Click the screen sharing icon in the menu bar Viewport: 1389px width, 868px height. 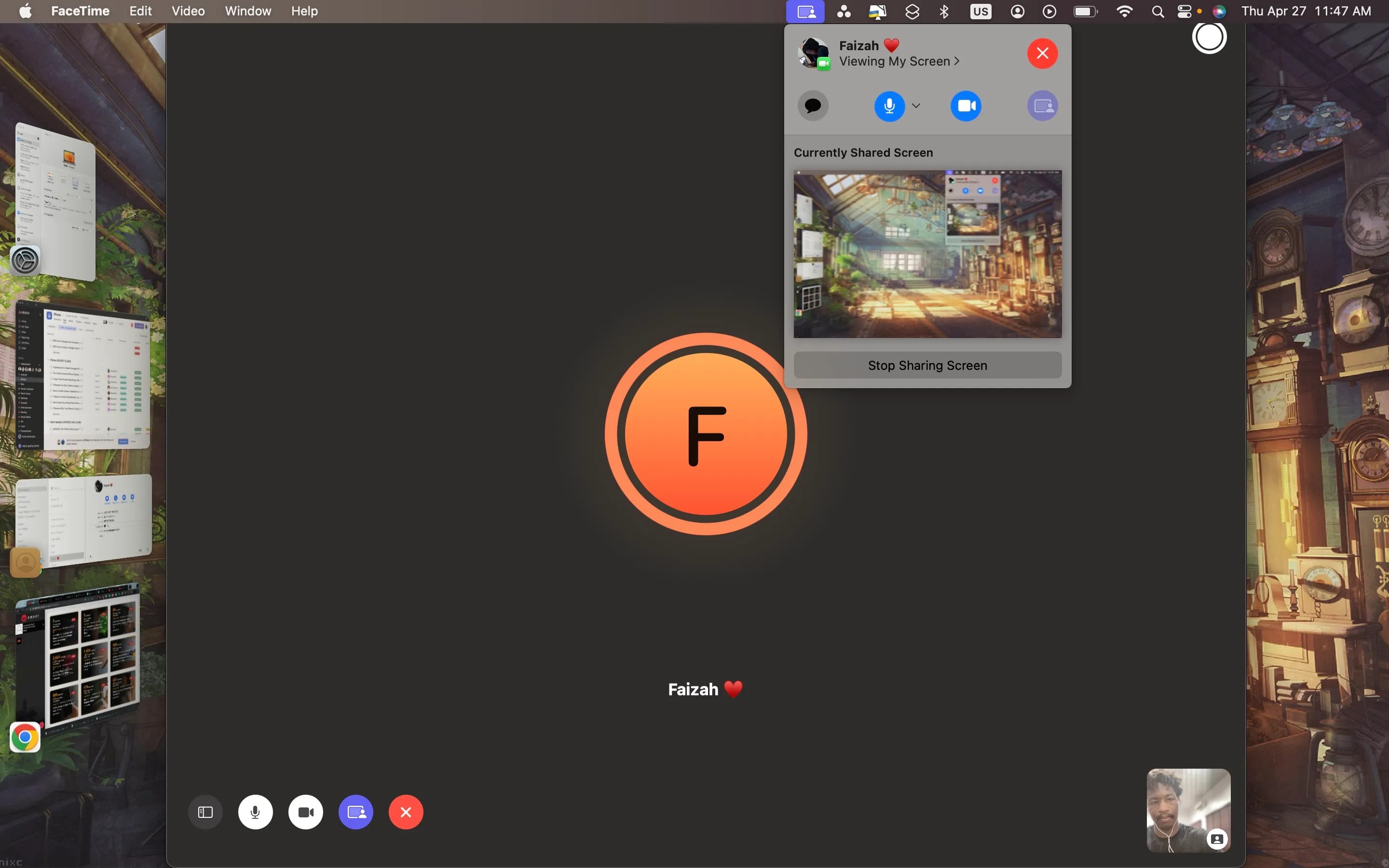tap(806, 11)
